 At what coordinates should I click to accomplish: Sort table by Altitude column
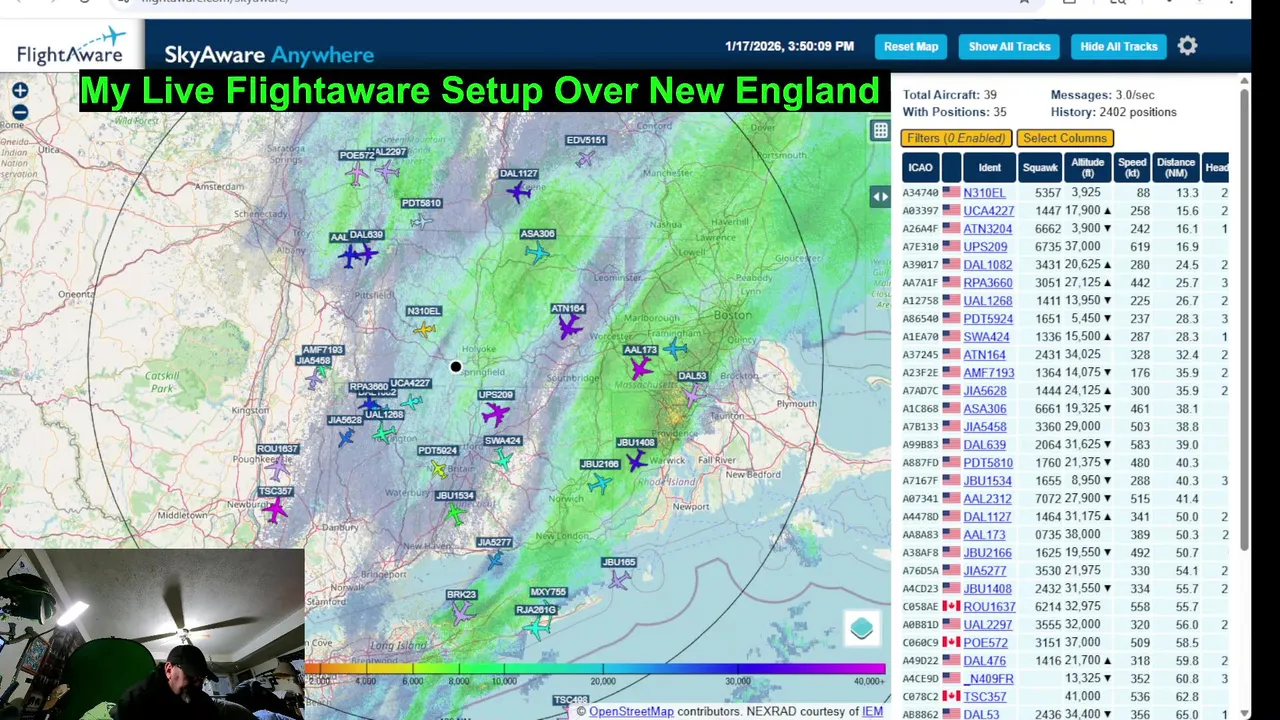(x=1087, y=168)
